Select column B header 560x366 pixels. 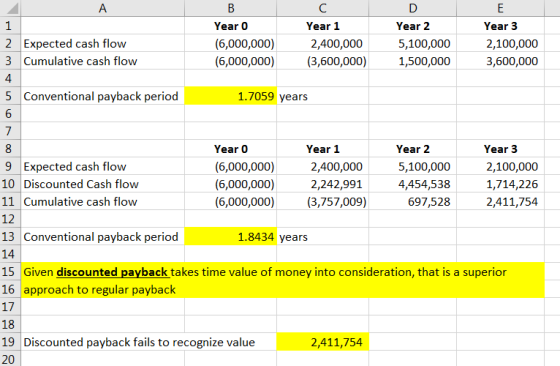(x=231, y=8)
